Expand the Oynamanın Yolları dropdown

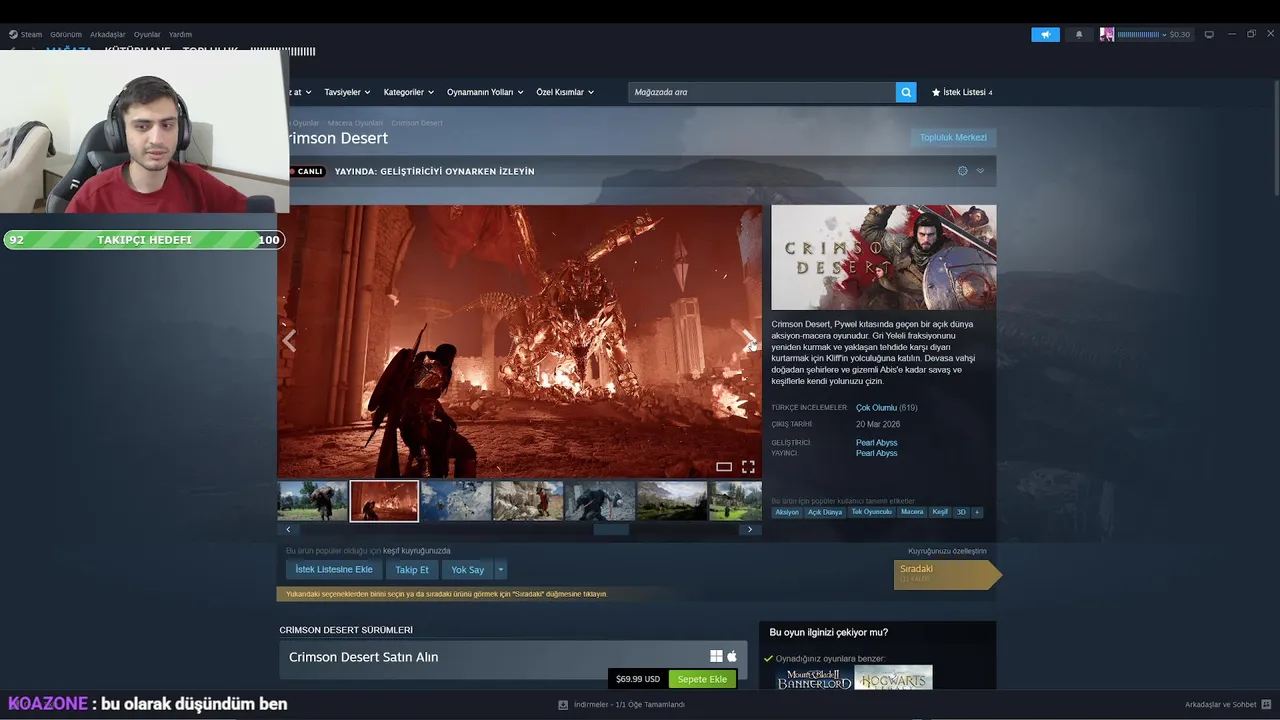(x=485, y=92)
